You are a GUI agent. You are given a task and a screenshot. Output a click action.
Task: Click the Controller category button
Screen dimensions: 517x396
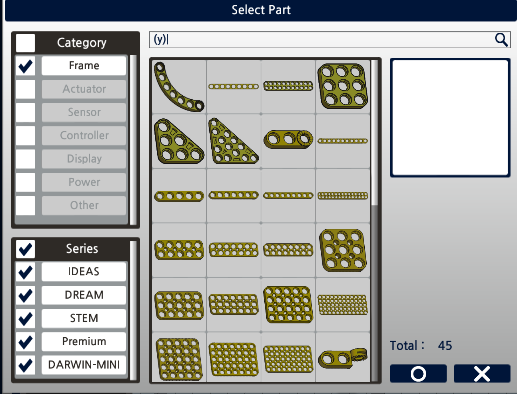click(84, 135)
